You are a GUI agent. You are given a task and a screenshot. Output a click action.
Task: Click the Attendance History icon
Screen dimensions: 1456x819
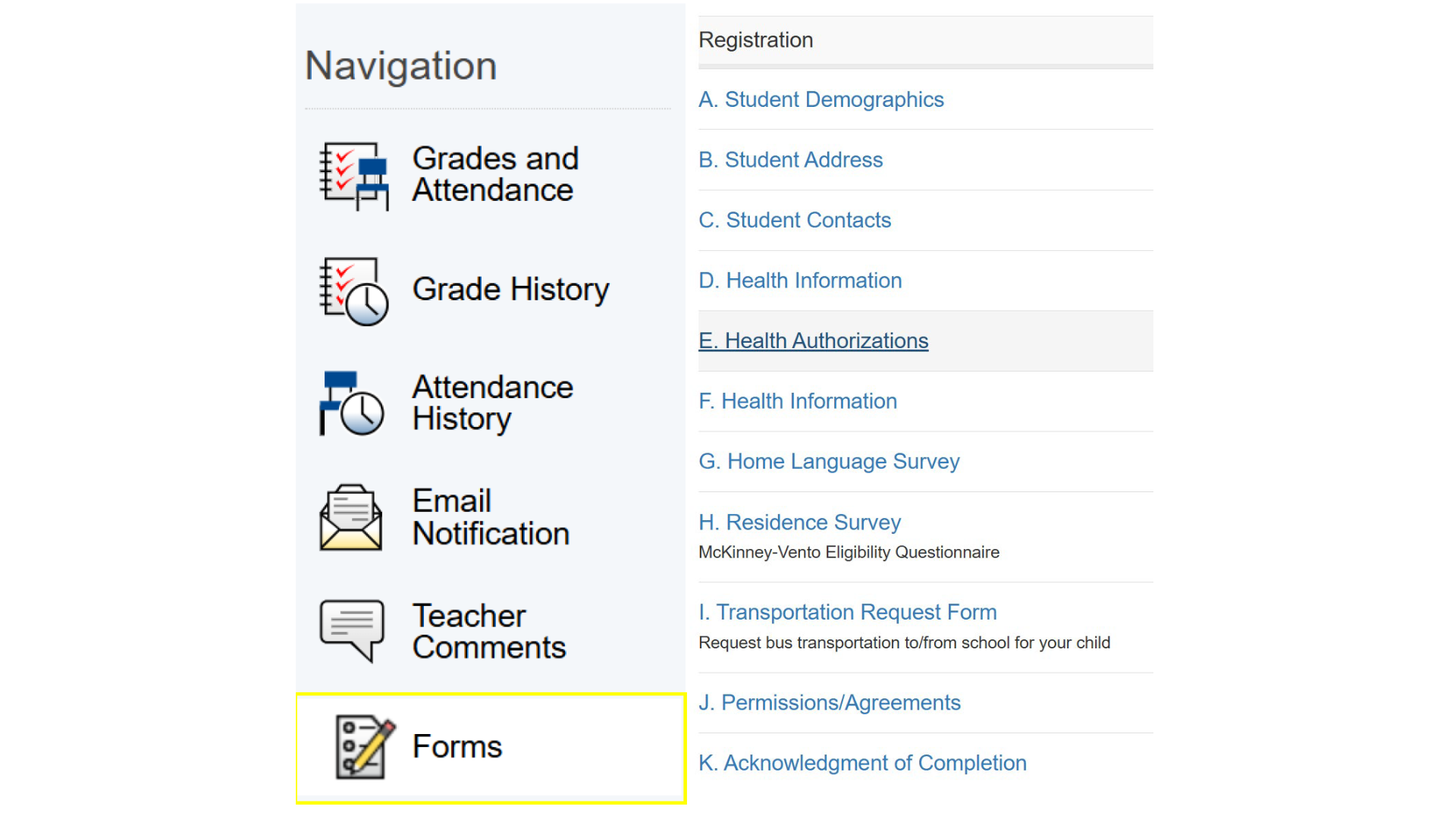(352, 403)
